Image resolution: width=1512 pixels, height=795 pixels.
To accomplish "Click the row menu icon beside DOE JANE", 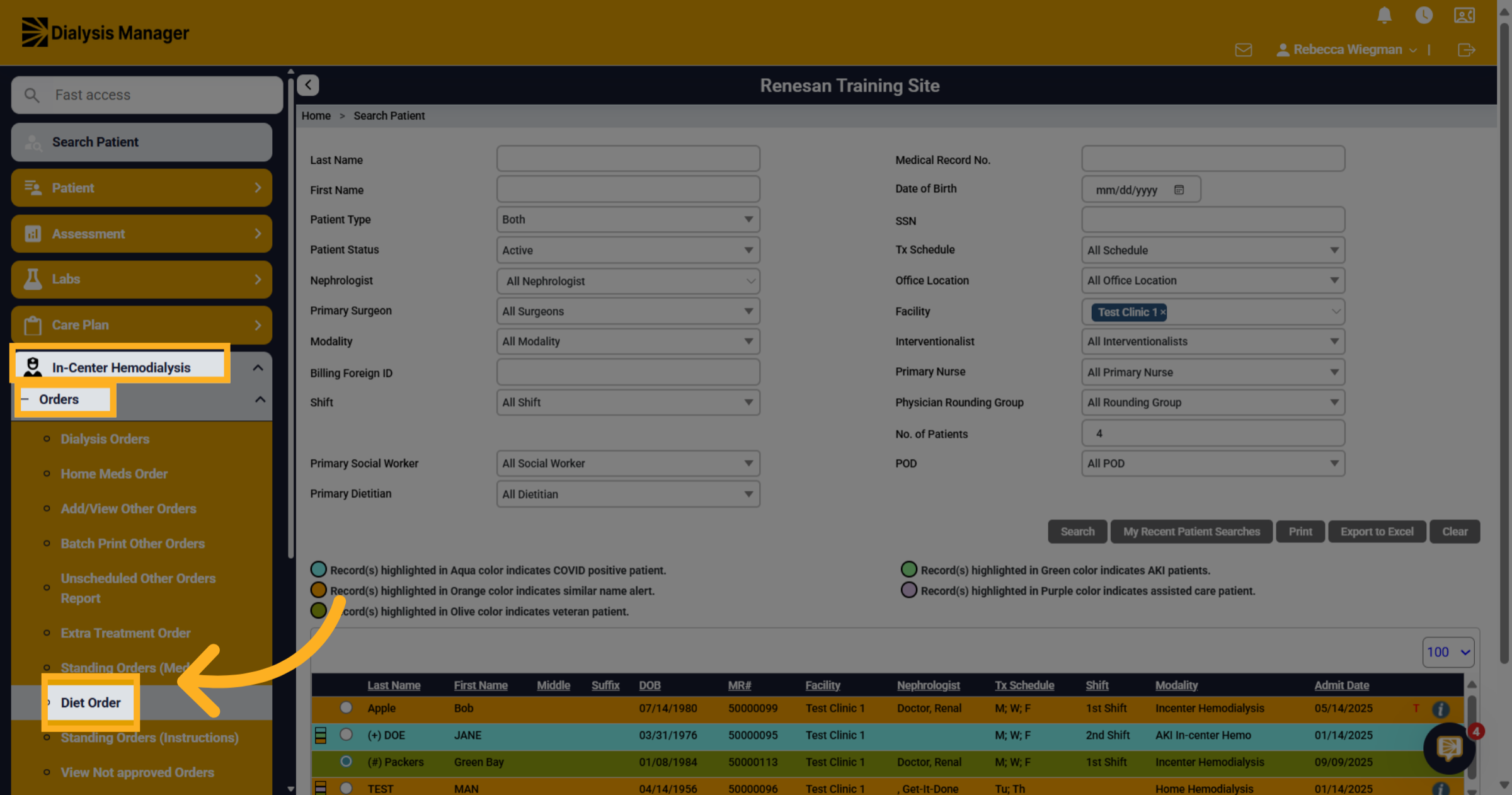I will tap(321, 735).
